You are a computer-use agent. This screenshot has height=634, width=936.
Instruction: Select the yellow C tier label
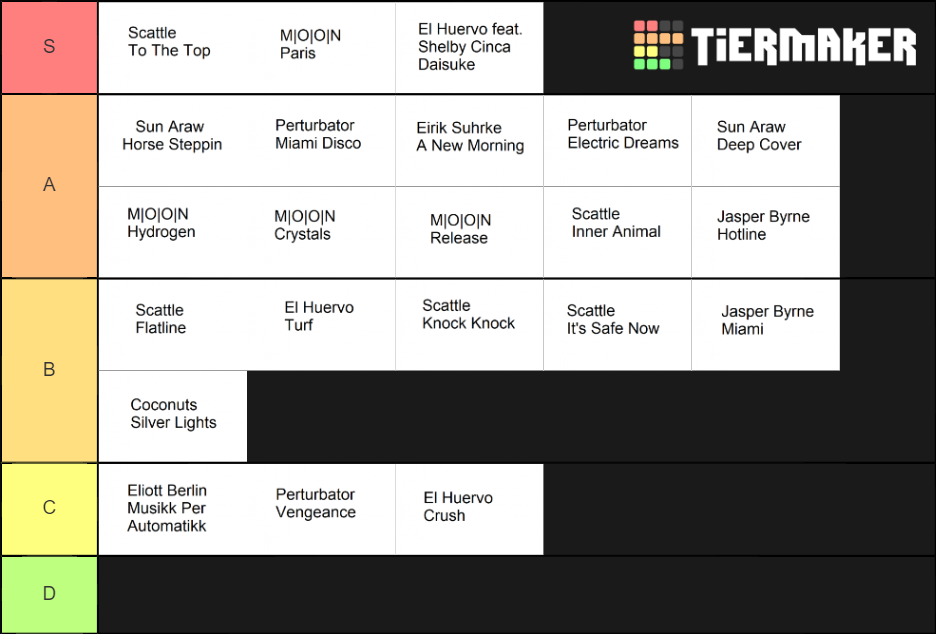coord(50,509)
